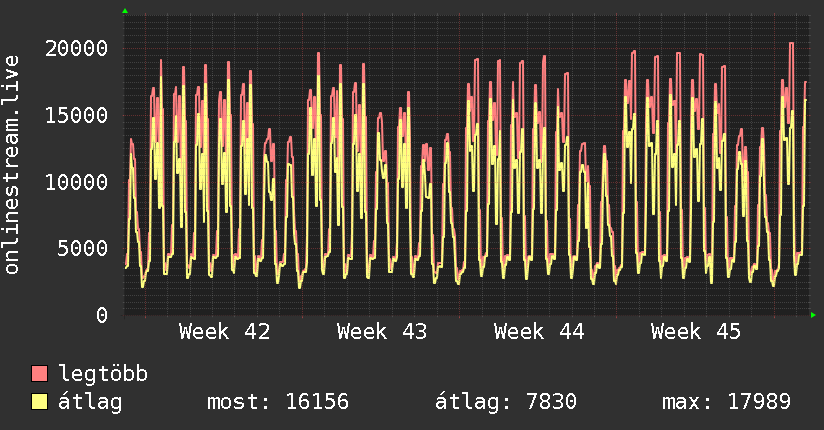Click the 5000 y-axis label
Screen dimensions: 824x430
point(83,249)
